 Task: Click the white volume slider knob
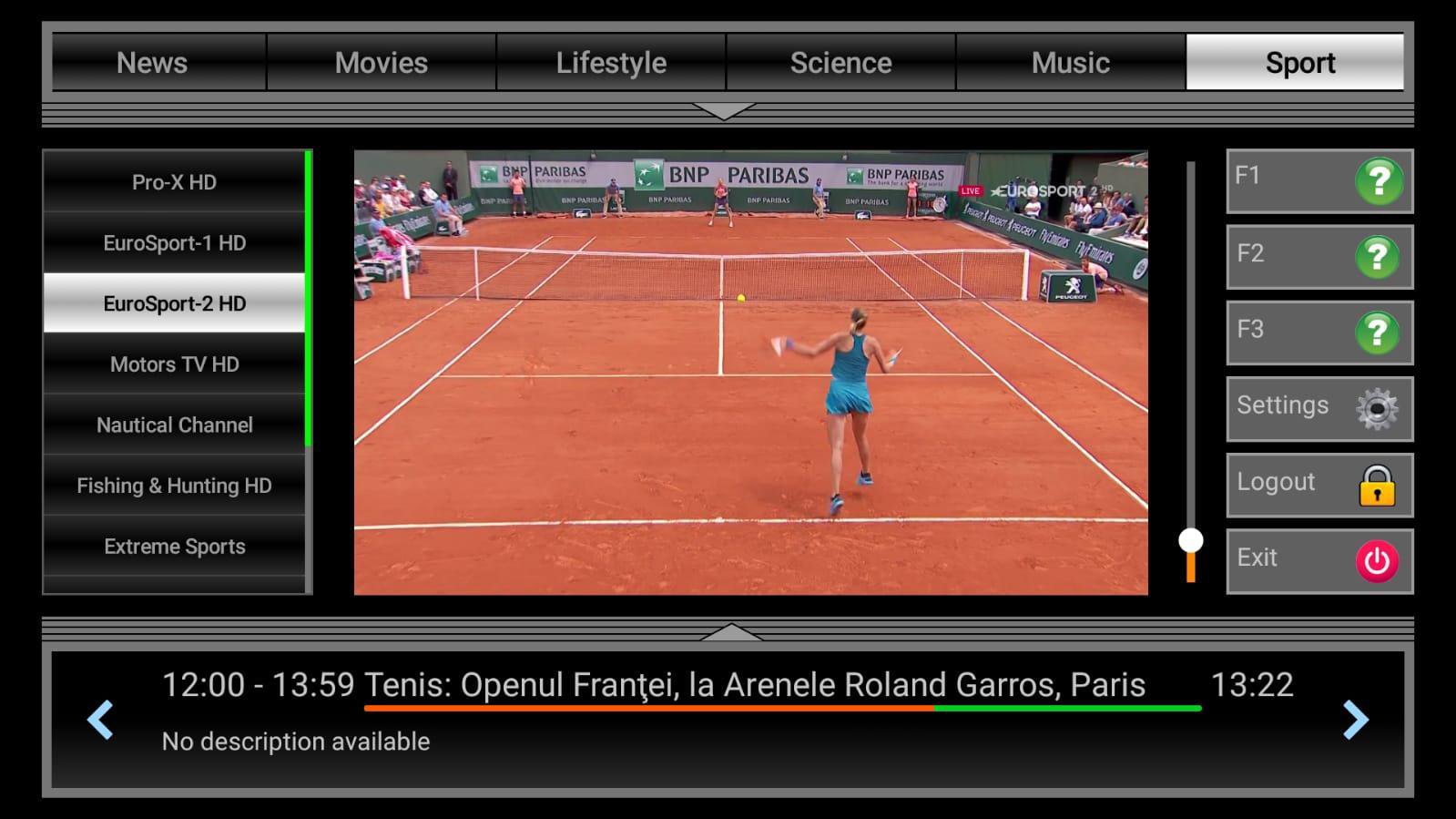coord(1190,540)
